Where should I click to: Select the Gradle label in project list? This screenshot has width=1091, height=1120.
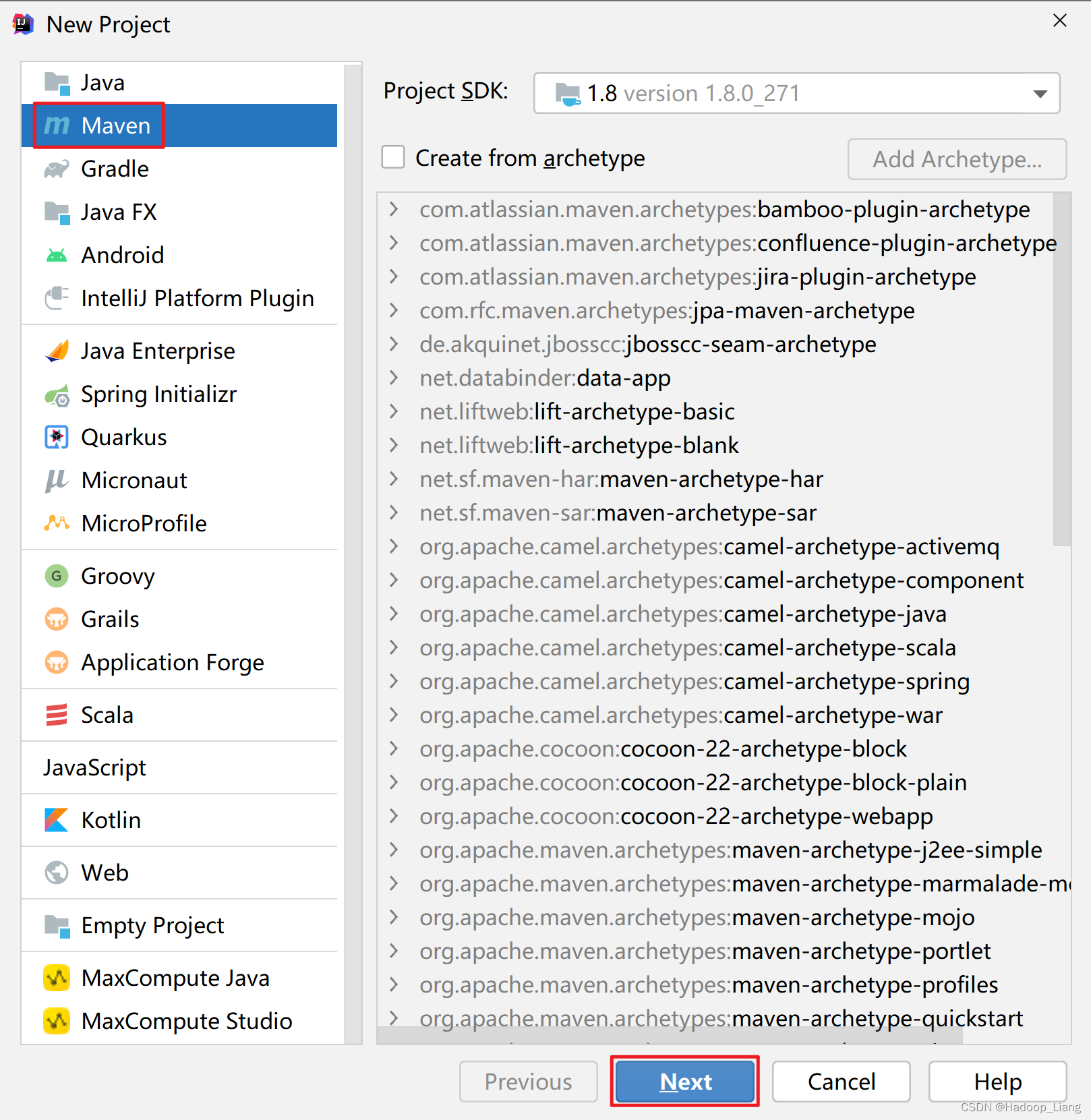point(115,169)
